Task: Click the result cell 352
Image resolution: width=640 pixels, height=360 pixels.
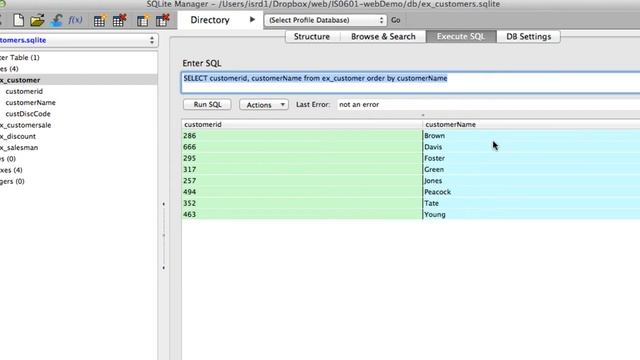Action: (x=302, y=203)
